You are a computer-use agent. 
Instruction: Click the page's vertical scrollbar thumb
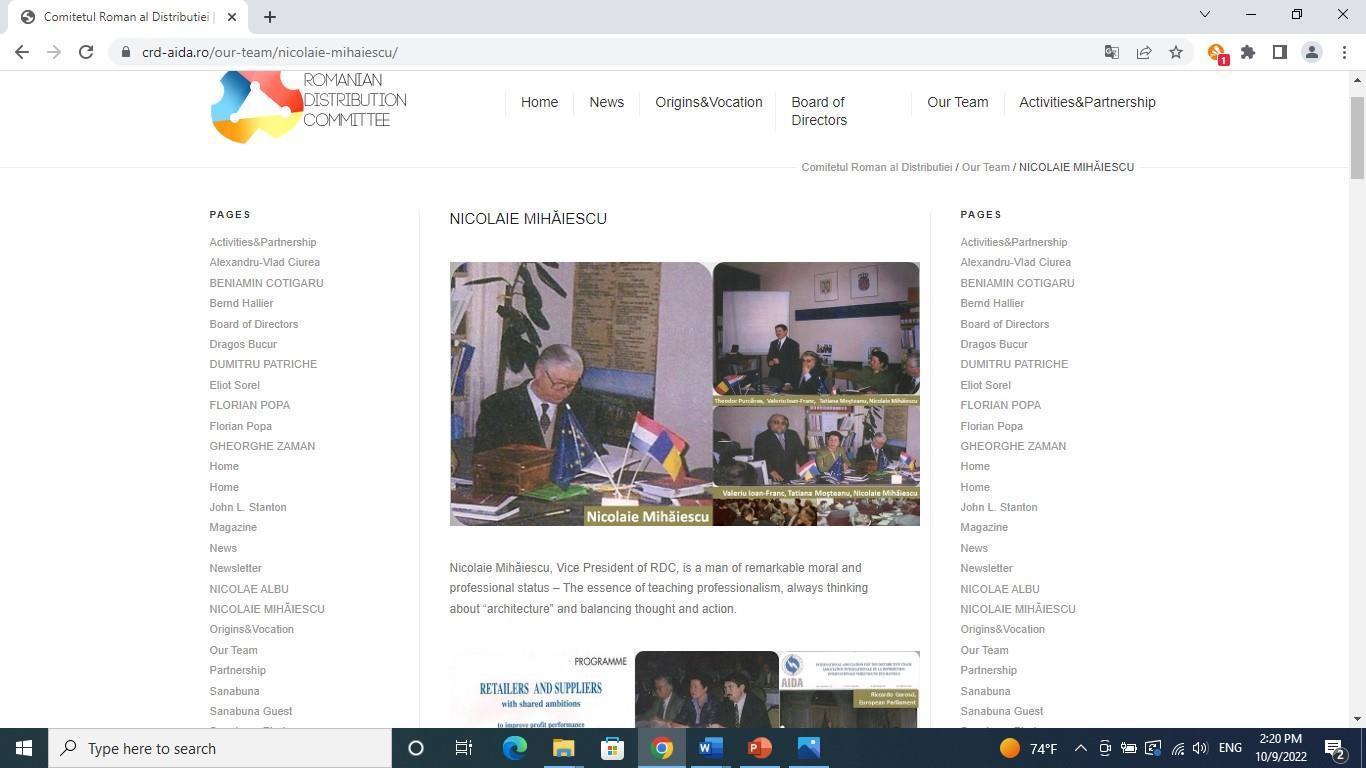coord(1357,138)
